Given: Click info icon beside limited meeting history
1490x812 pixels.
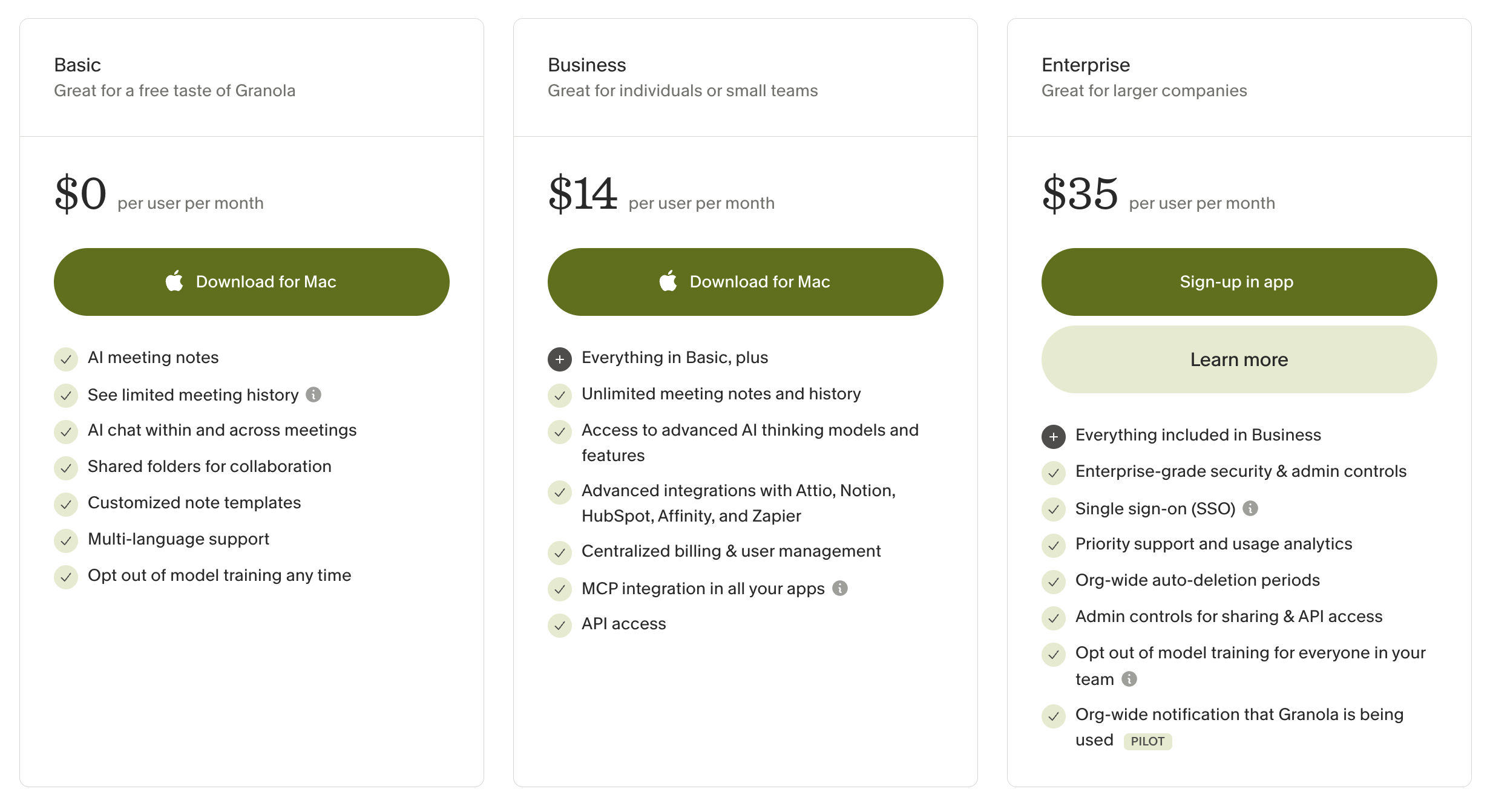Looking at the screenshot, I should [x=313, y=395].
